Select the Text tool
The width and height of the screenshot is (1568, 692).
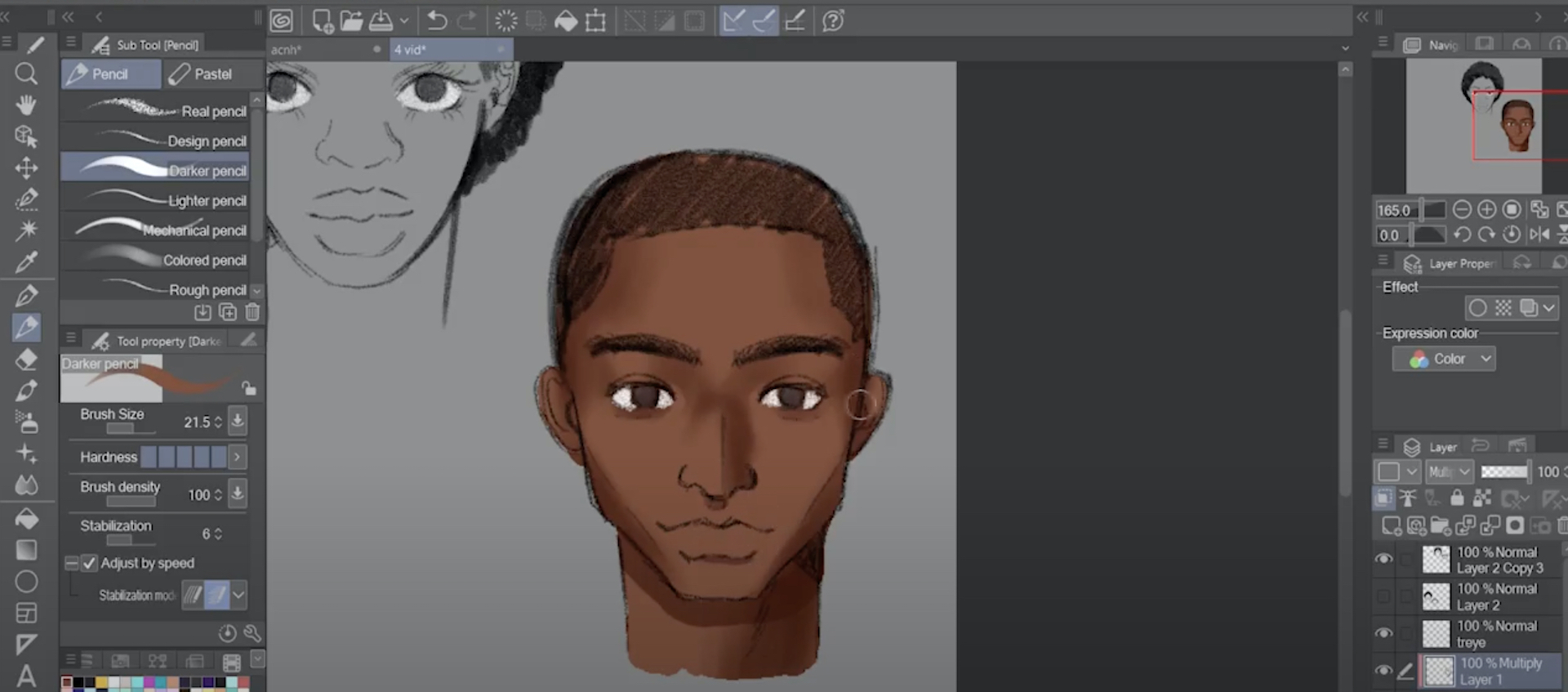tap(26, 676)
